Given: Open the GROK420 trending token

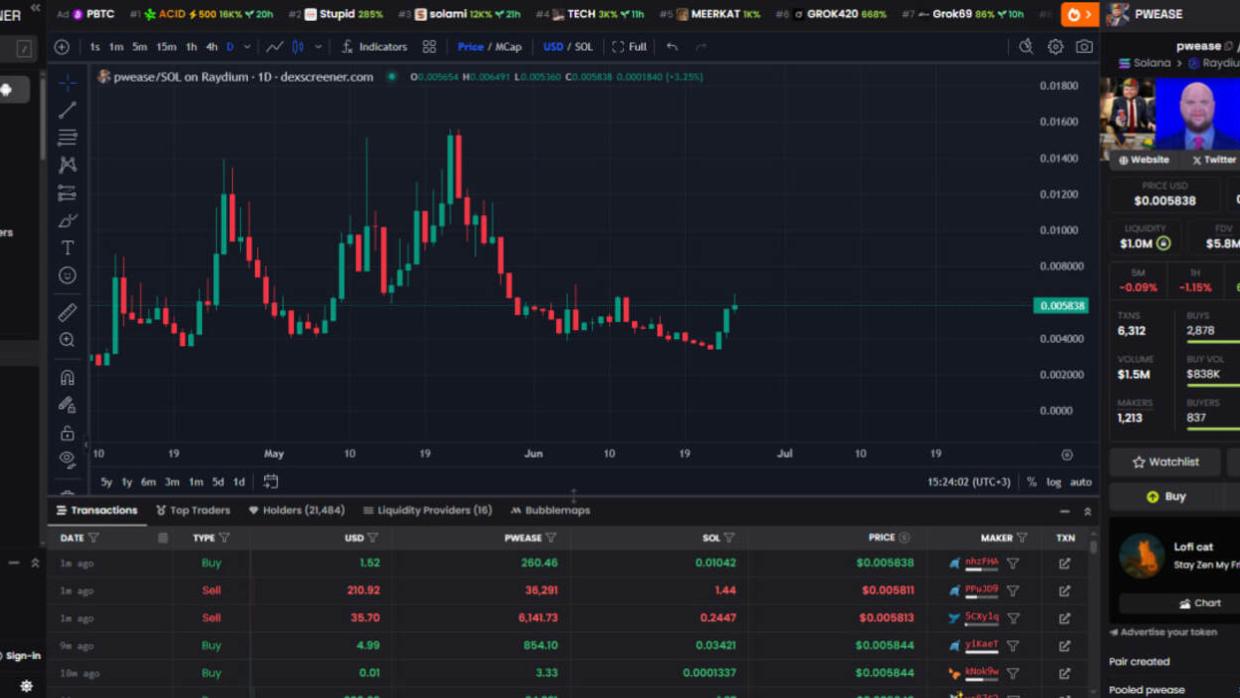Looking at the screenshot, I should tap(832, 14).
